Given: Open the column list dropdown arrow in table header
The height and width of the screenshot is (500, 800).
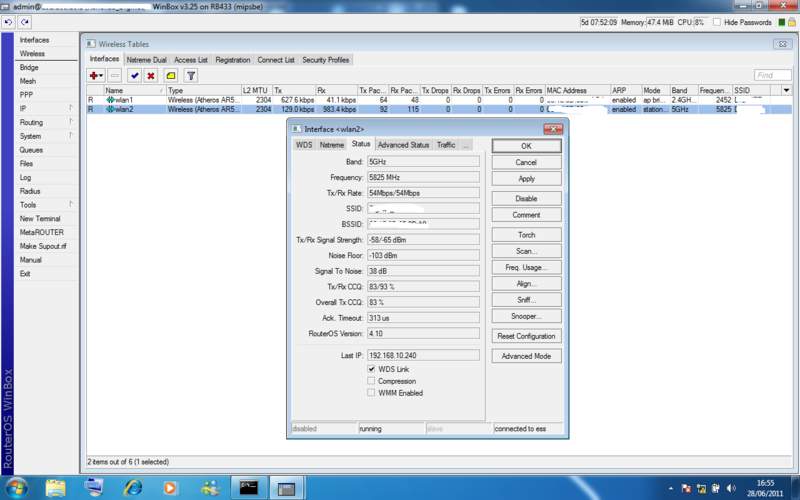Looking at the screenshot, I should click(x=785, y=90).
